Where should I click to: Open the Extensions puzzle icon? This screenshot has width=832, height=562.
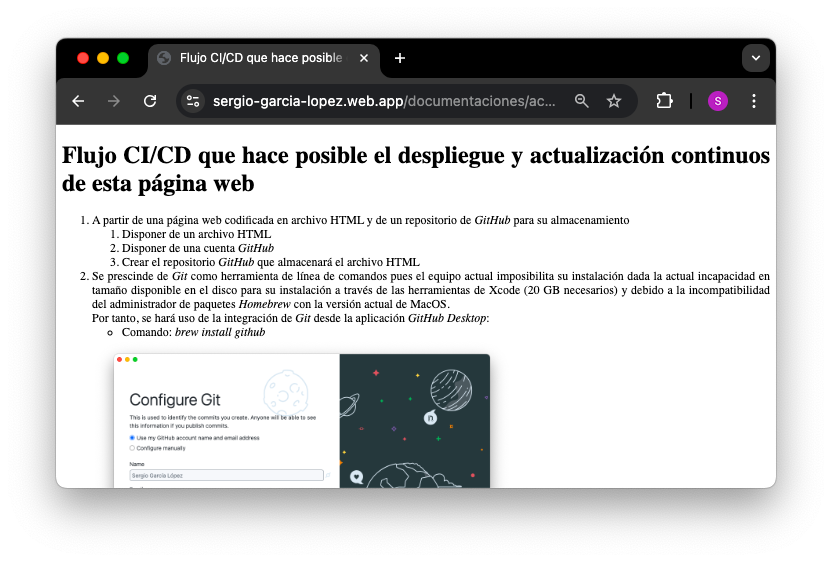(664, 101)
